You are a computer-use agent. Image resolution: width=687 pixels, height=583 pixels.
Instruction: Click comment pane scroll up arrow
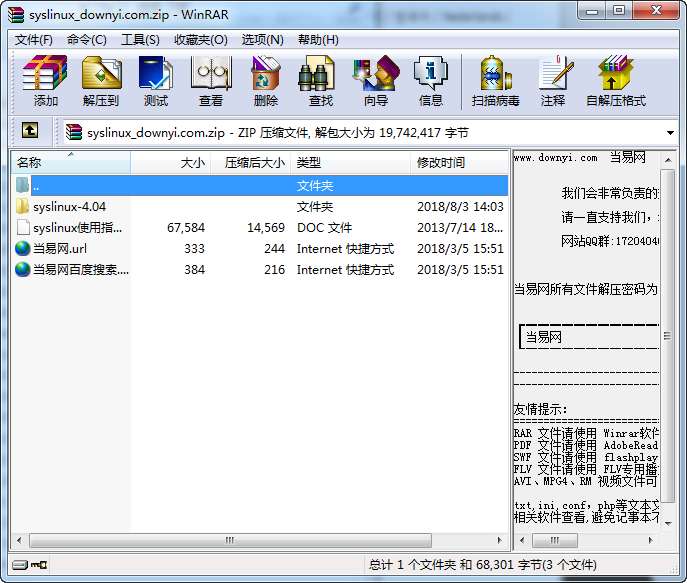[x=668, y=160]
